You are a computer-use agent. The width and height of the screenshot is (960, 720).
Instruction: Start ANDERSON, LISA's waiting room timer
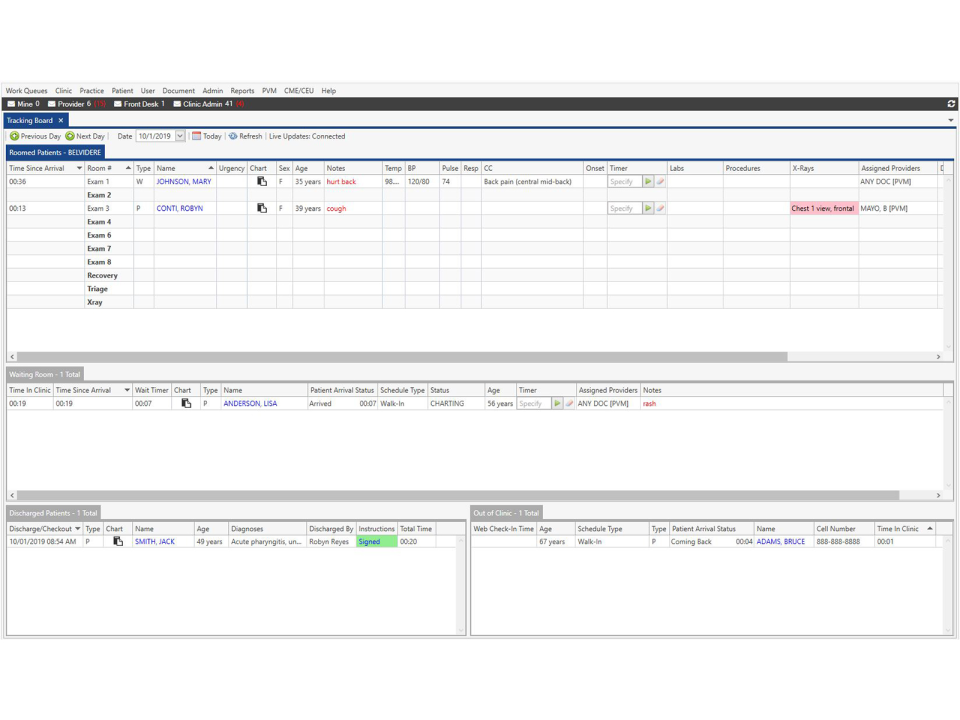558,403
